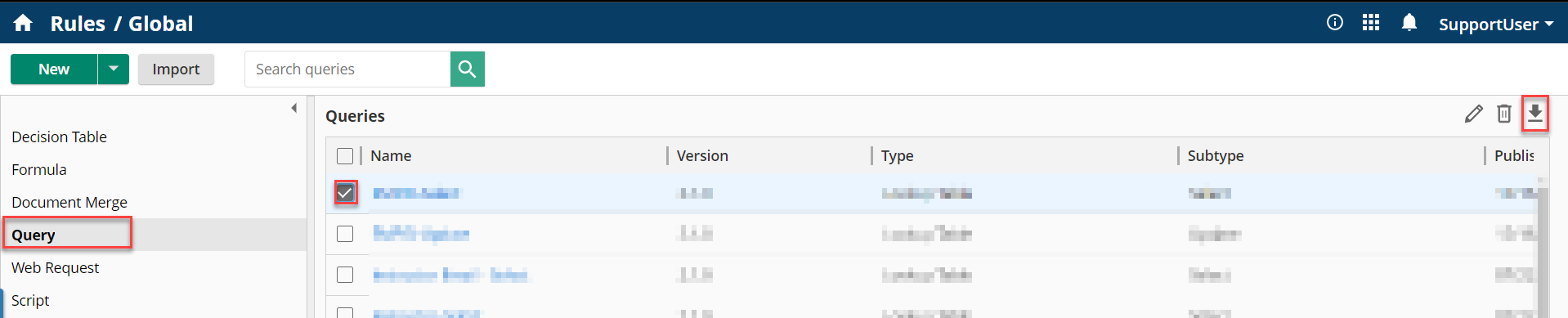
Task: Collapse the left sidebar panel arrow
Action: (294, 108)
